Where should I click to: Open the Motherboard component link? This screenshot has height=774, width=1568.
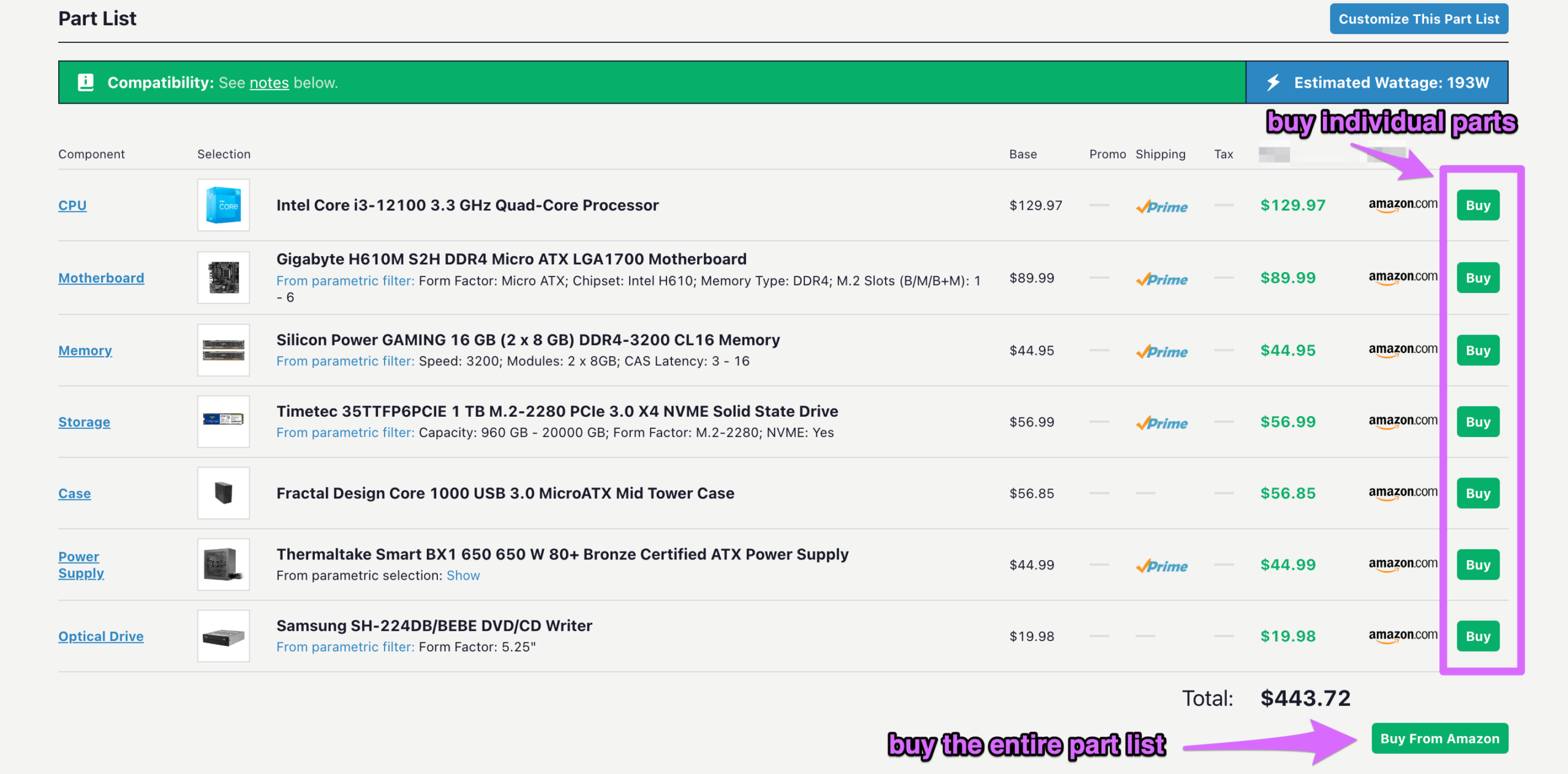tap(101, 278)
